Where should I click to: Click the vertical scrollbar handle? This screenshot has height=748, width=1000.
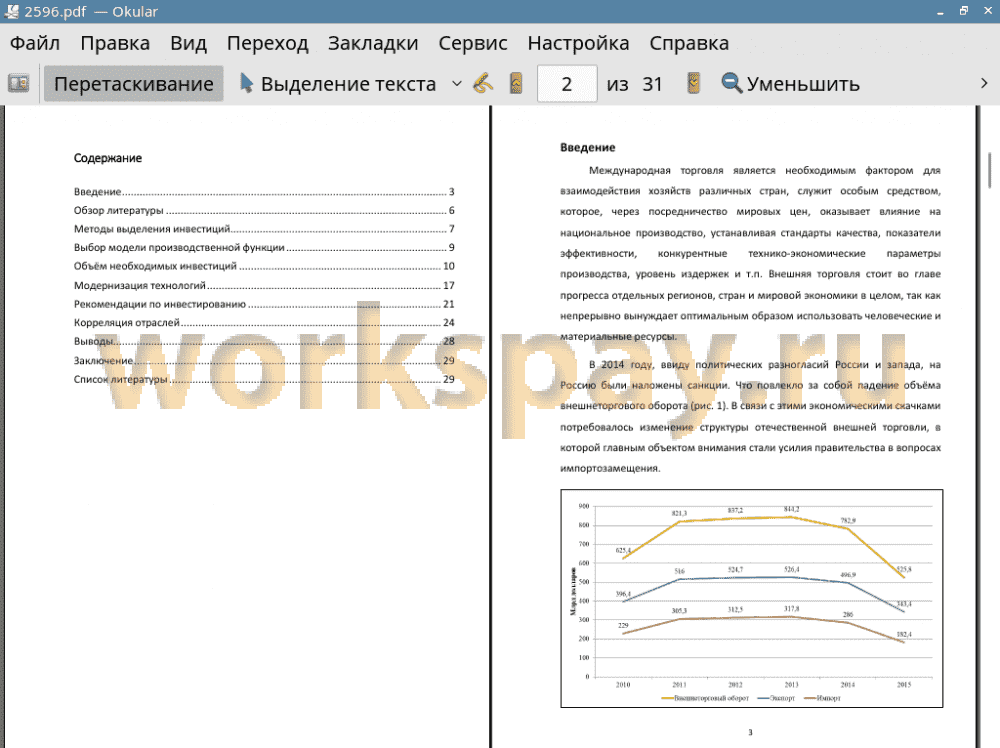990,169
